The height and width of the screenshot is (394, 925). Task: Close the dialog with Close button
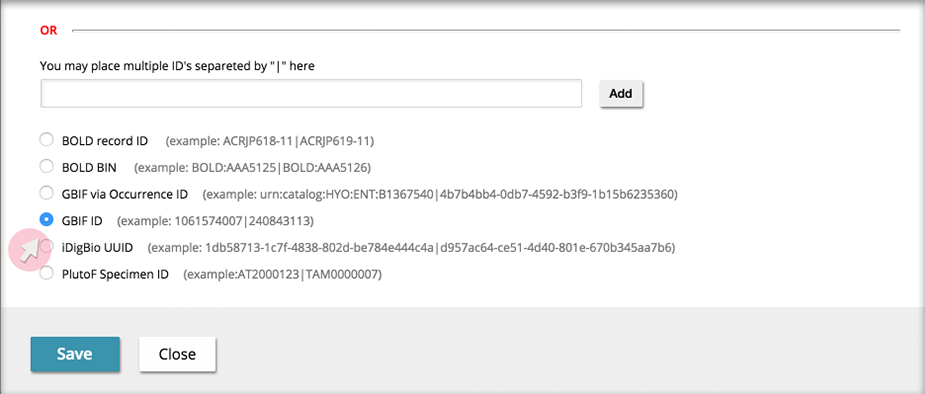pos(178,354)
